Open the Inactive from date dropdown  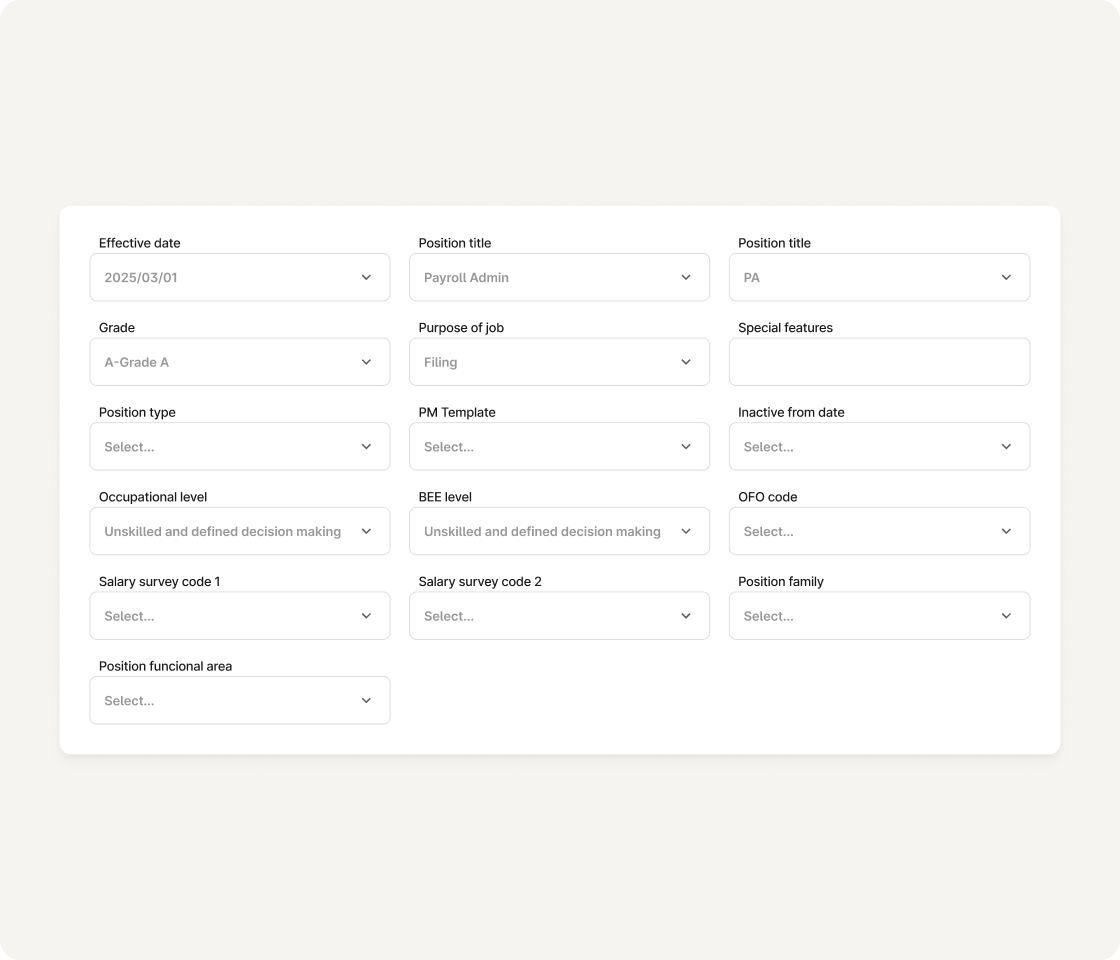coord(879,446)
